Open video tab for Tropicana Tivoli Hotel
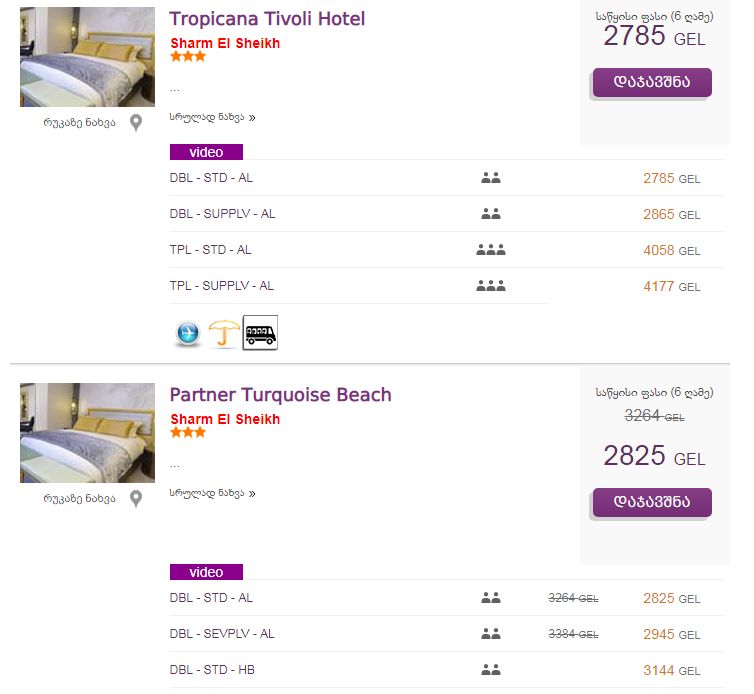 [x=206, y=152]
